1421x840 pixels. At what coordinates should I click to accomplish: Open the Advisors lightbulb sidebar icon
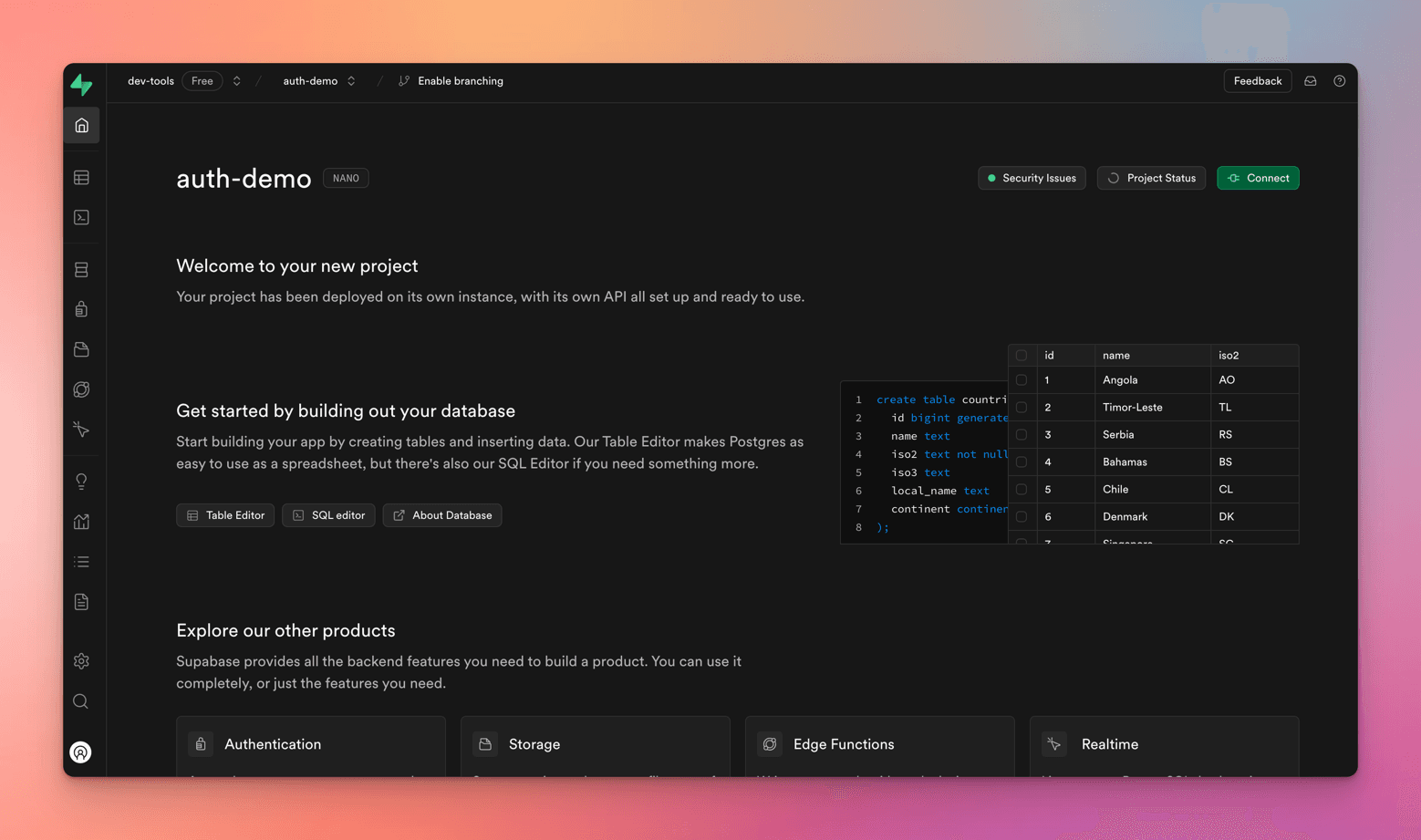(81, 482)
